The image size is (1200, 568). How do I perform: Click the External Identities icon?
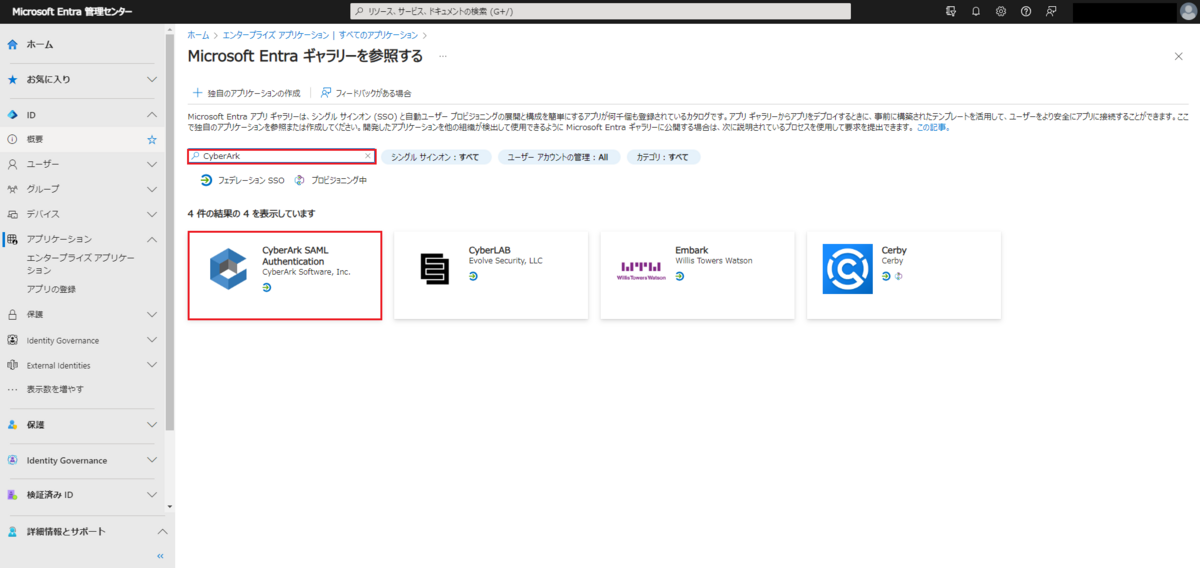point(12,365)
